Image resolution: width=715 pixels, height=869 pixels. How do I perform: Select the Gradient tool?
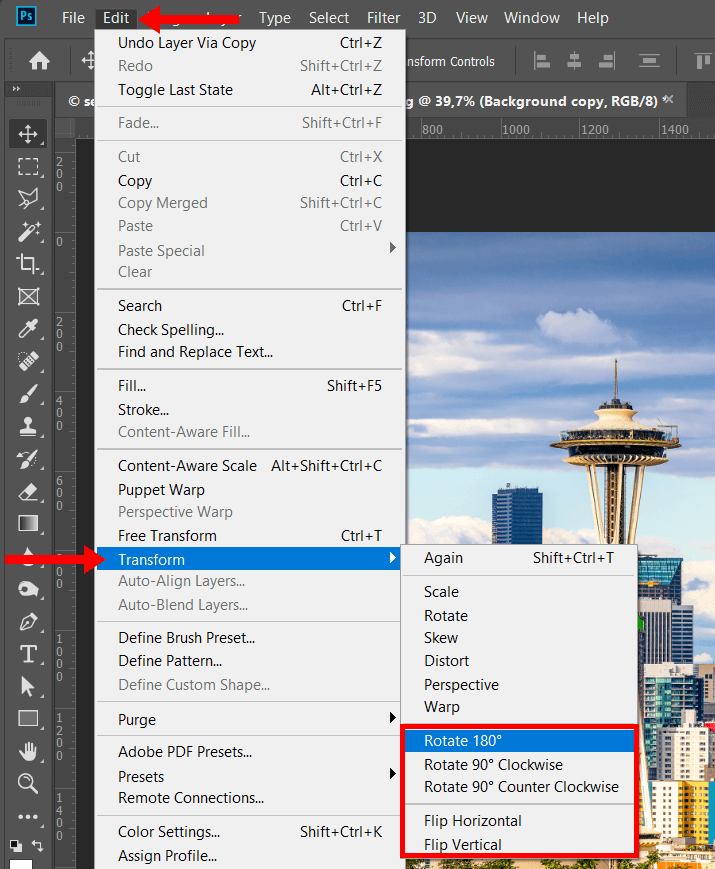(28, 524)
